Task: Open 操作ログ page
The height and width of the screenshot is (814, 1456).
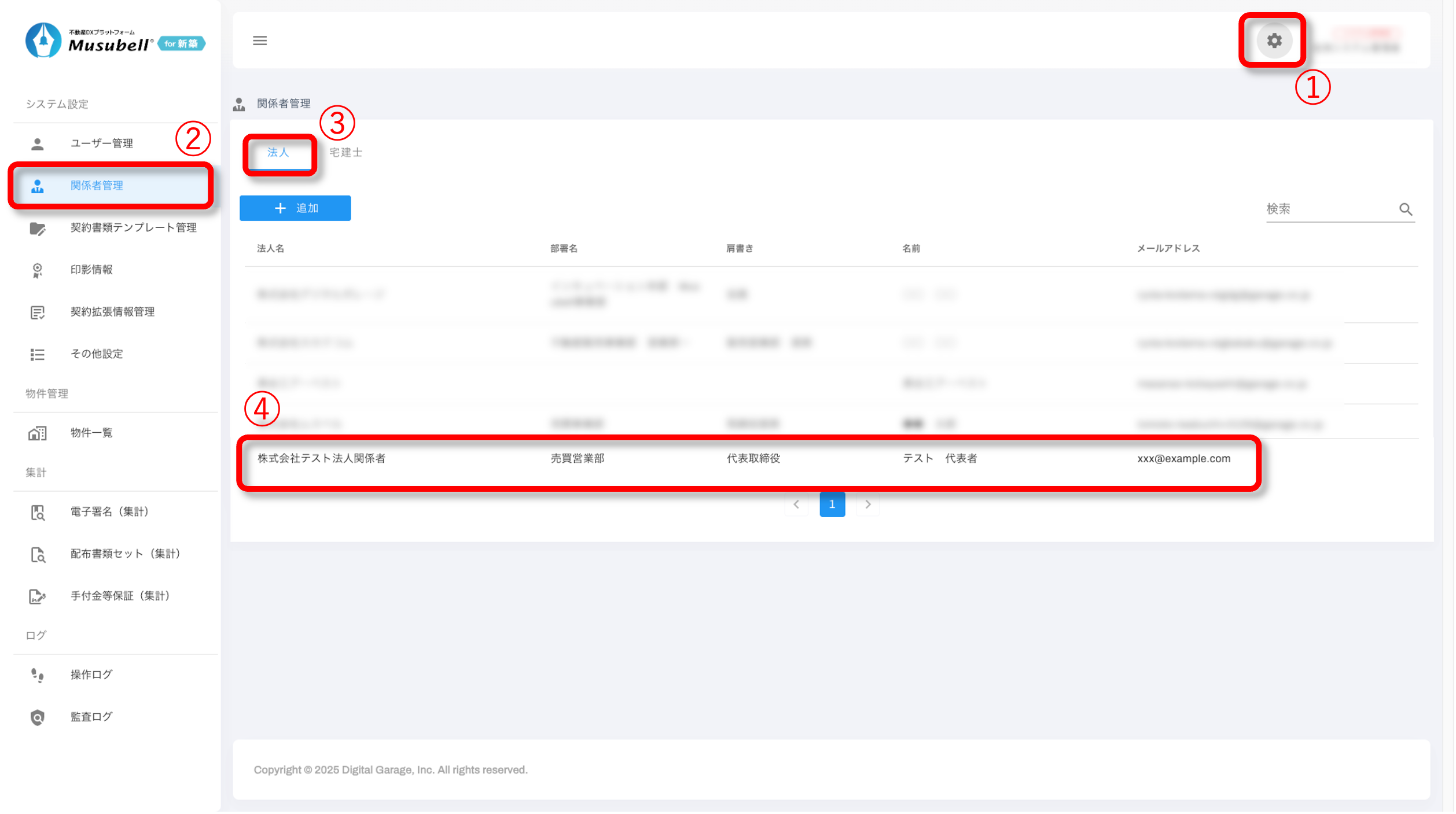Action: [x=91, y=675]
